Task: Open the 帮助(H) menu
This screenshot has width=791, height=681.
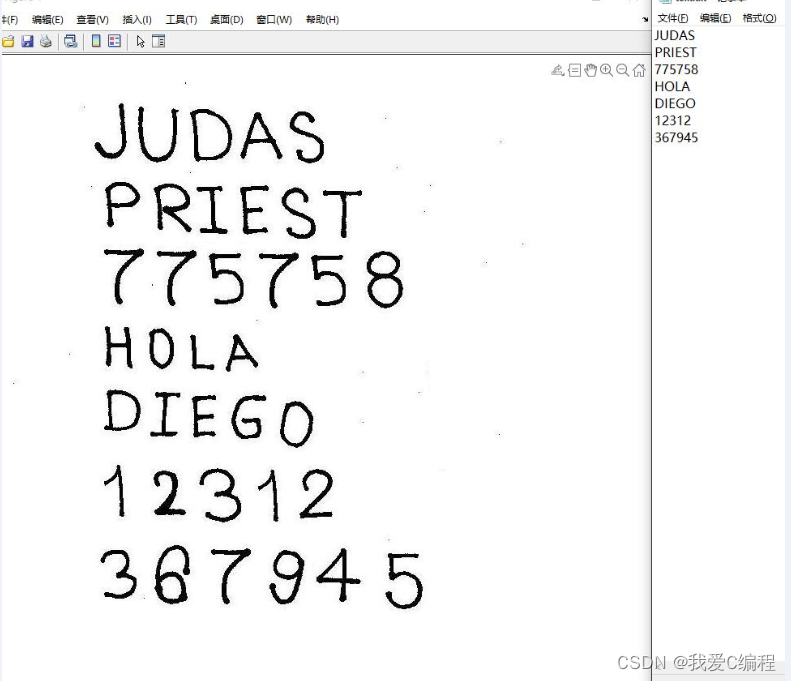Action: coord(322,20)
